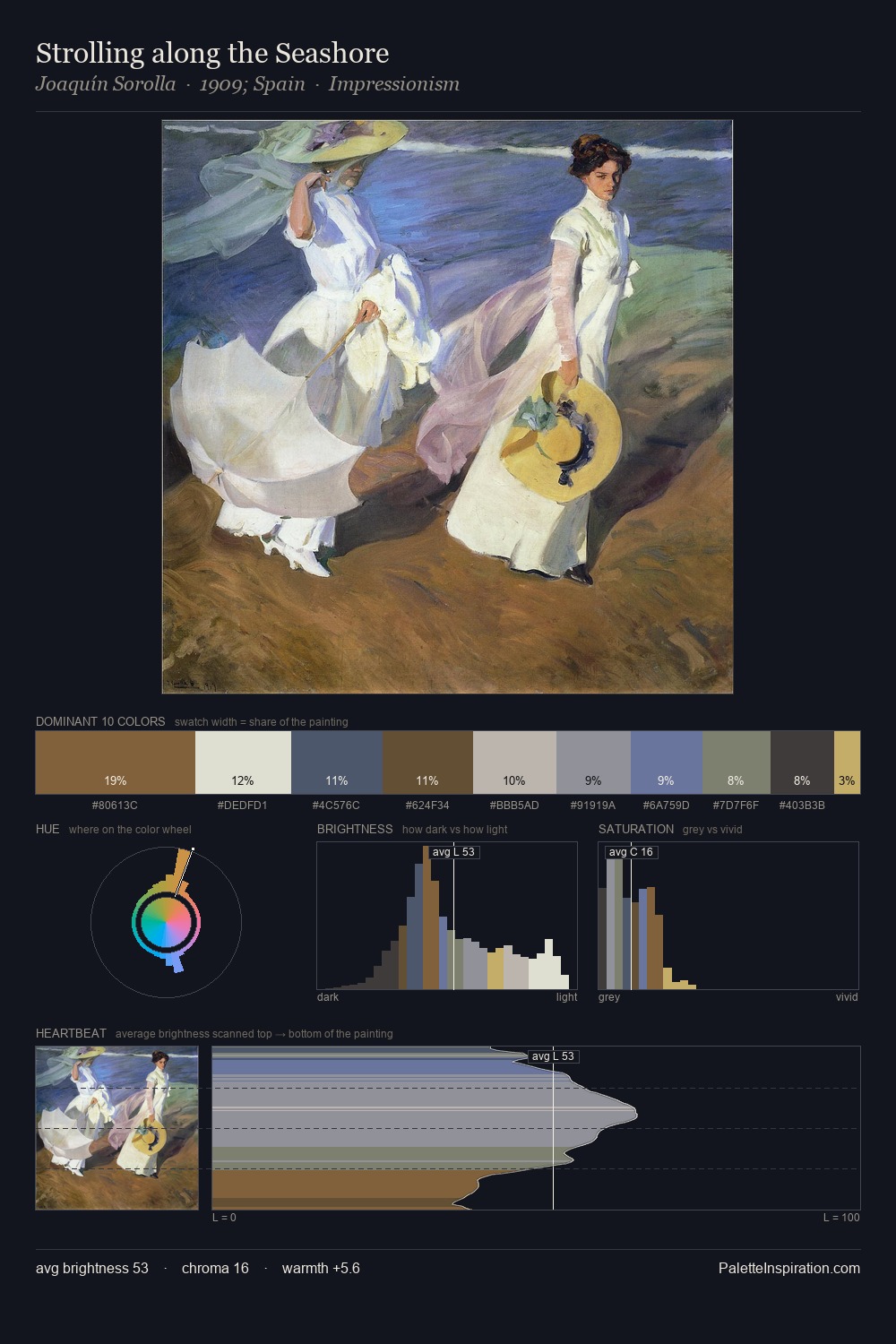Screen dimensions: 896x1344
Task: Open the heartbeat painting thumbnail
Action: pyautogui.click(x=116, y=1128)
